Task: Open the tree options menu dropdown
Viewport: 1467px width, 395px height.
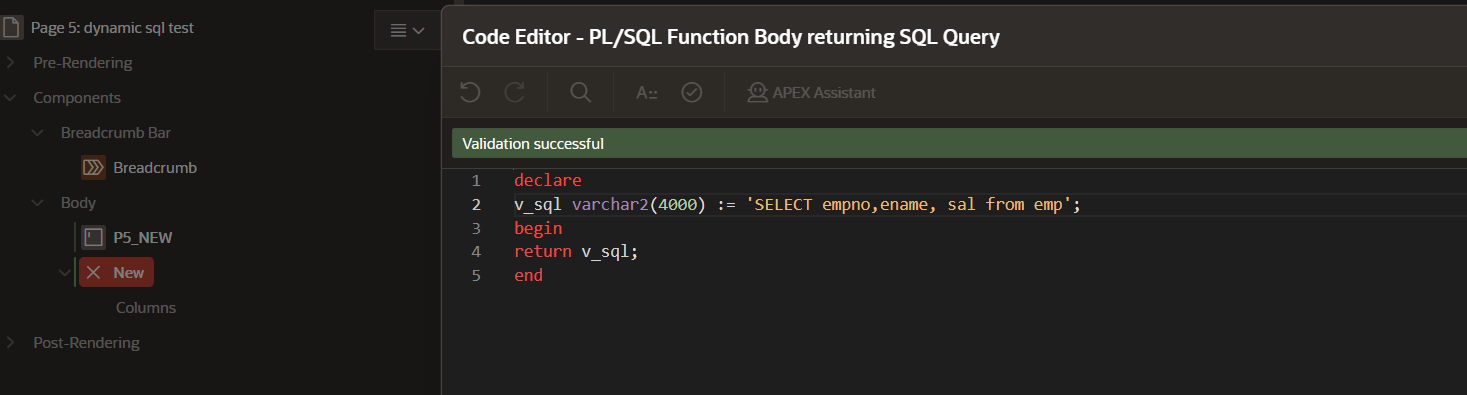Action: click(x=407, y=30)
